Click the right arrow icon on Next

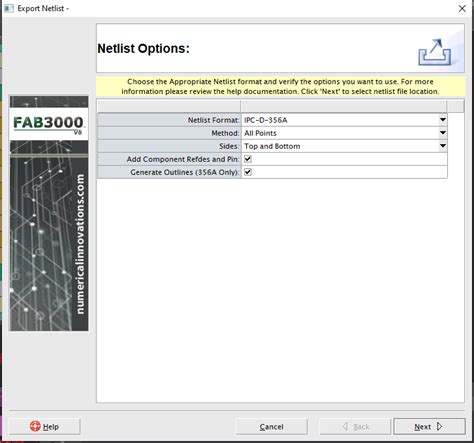click(439, 426)
